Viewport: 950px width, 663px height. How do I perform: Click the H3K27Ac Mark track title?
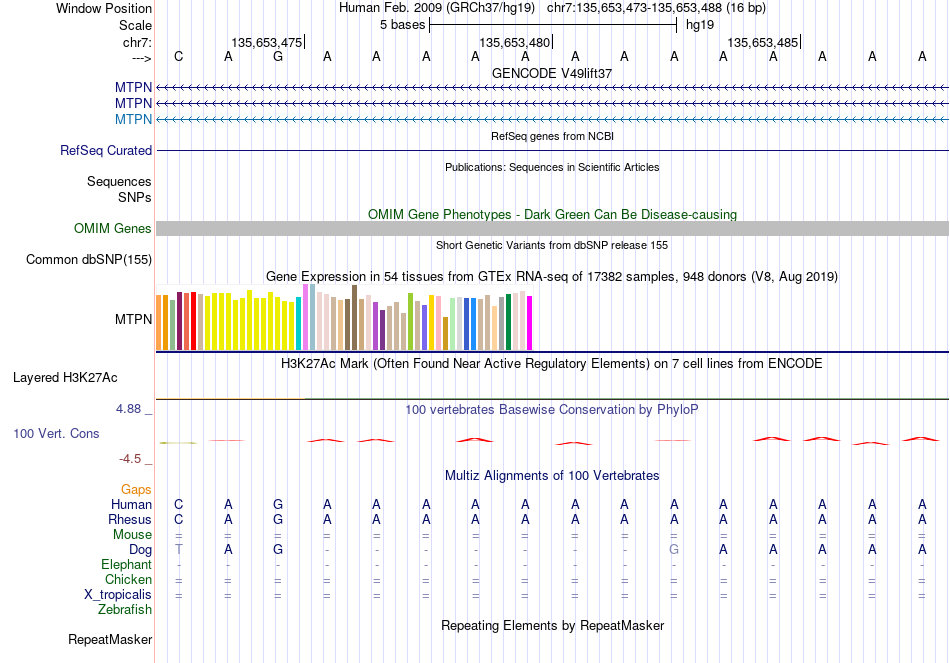pyautogui.click(x=552, y=364)
